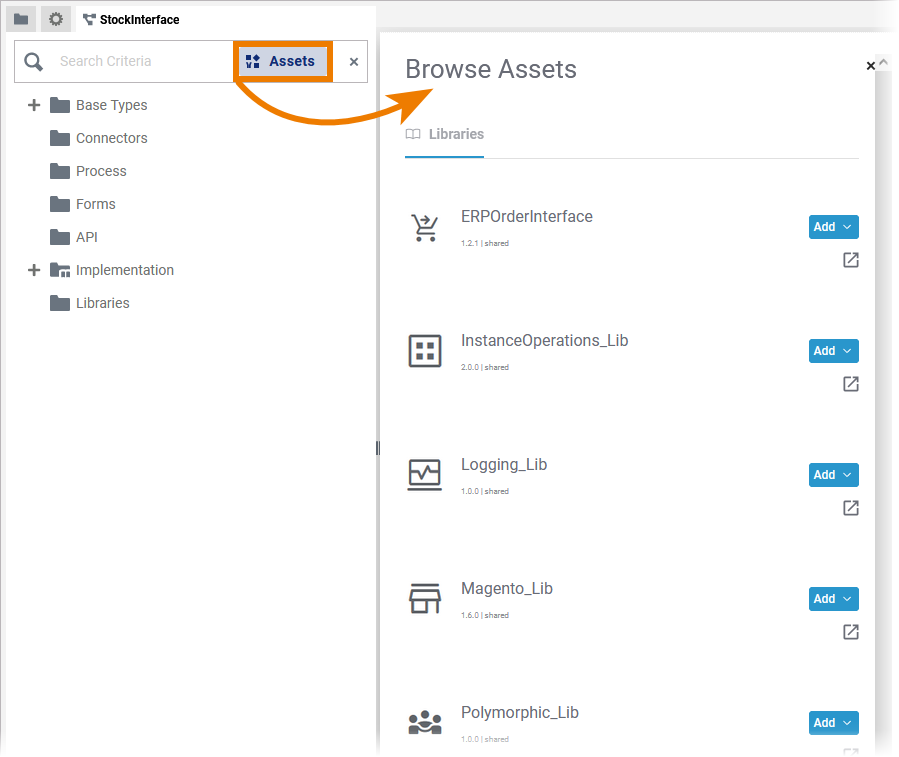Click the Assets button
This screenshot has width=899, height=757.
click(x=281, y=62)
